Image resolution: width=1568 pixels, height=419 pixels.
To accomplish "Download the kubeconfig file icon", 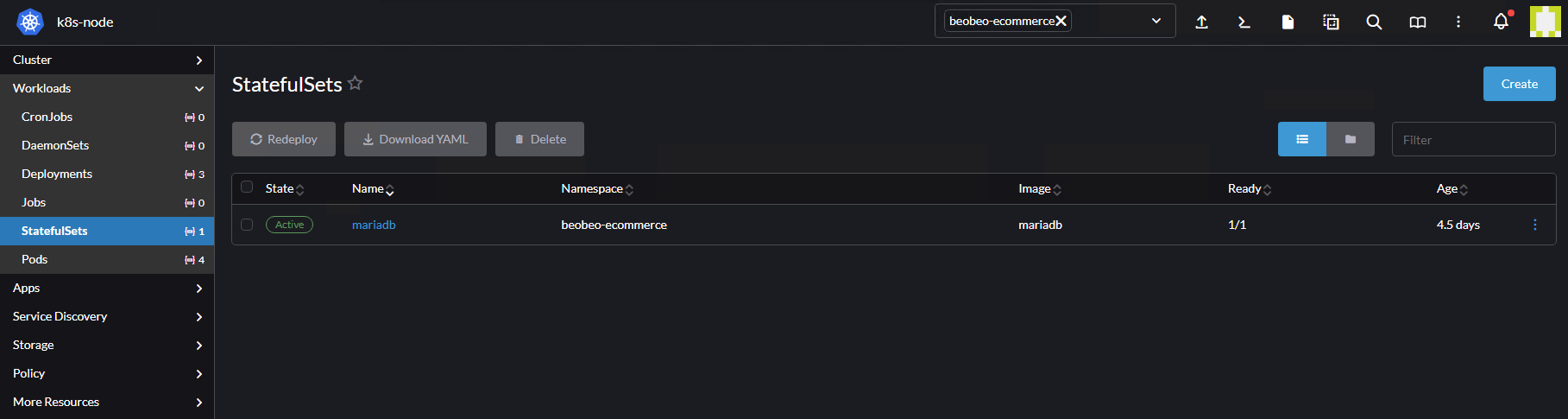I will [1288, 22].
